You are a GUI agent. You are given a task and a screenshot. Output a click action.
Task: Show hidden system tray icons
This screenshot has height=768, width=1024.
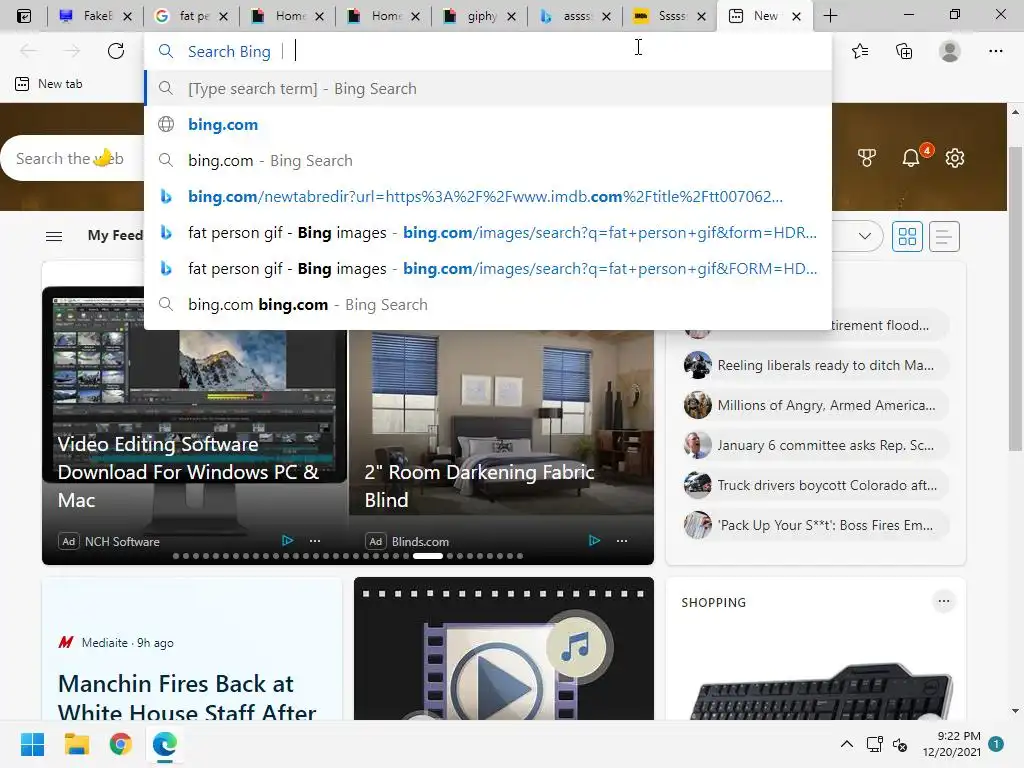[x=846, y=744]
